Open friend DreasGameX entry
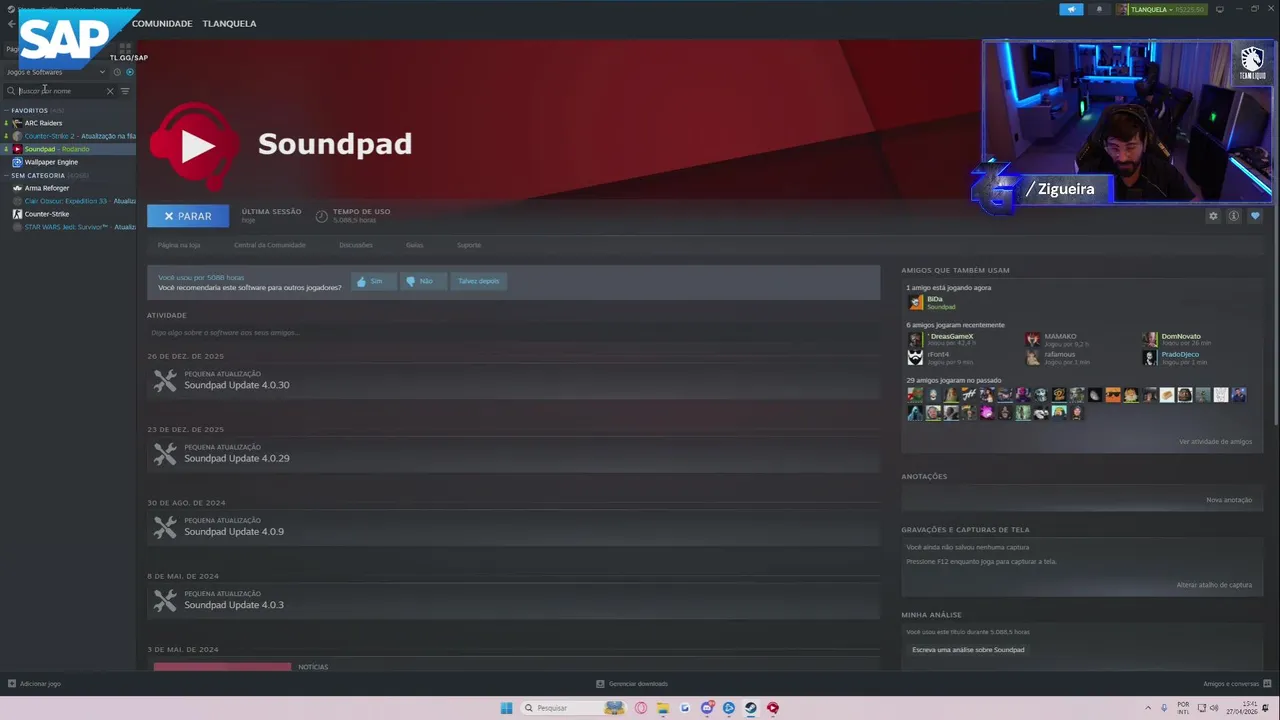This screenshot has width=1280, height=720. tap(941, 340)
